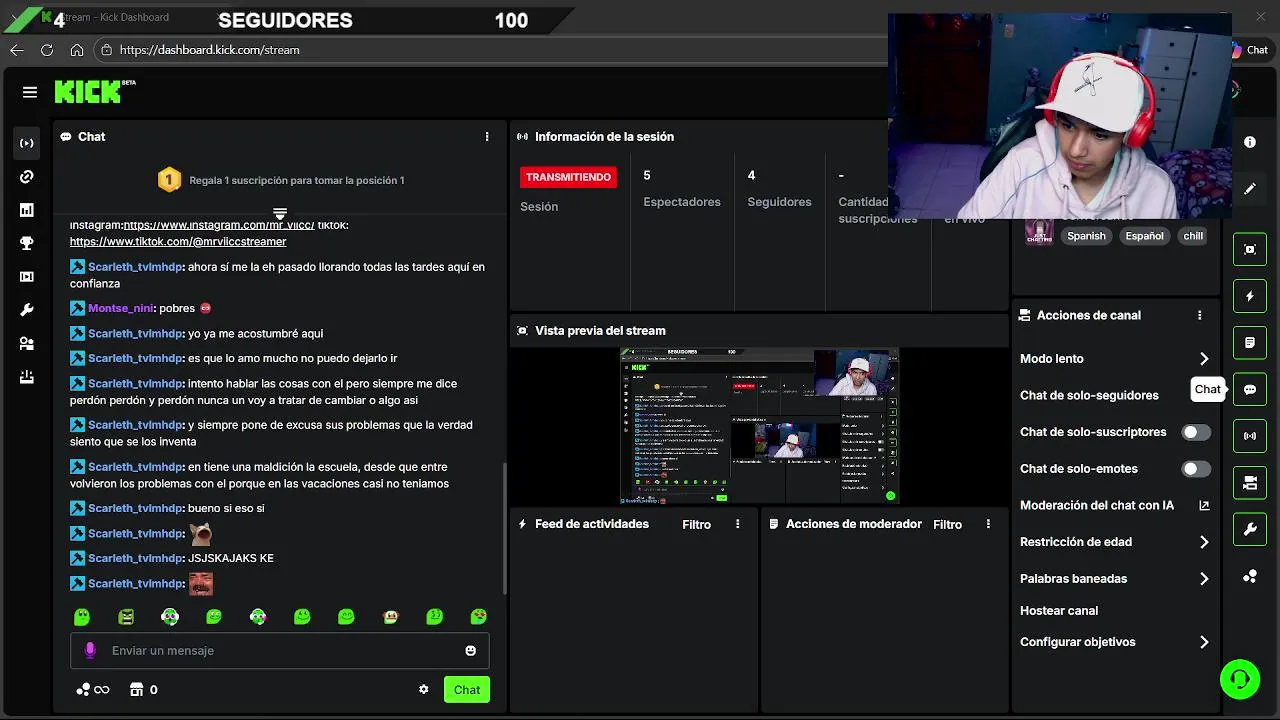Viewport: 1280px width, 720px height.
Task: Open the analytics bar chart sidebar icon
Action: click(27, 210)
